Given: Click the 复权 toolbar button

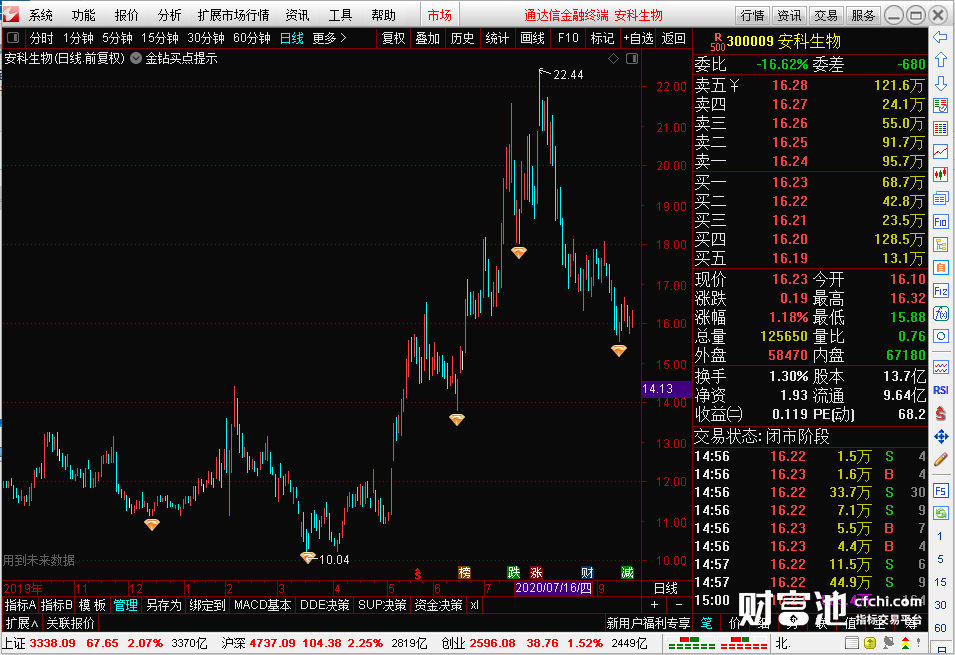Looking at the screenshot, I should coord(393,38).
